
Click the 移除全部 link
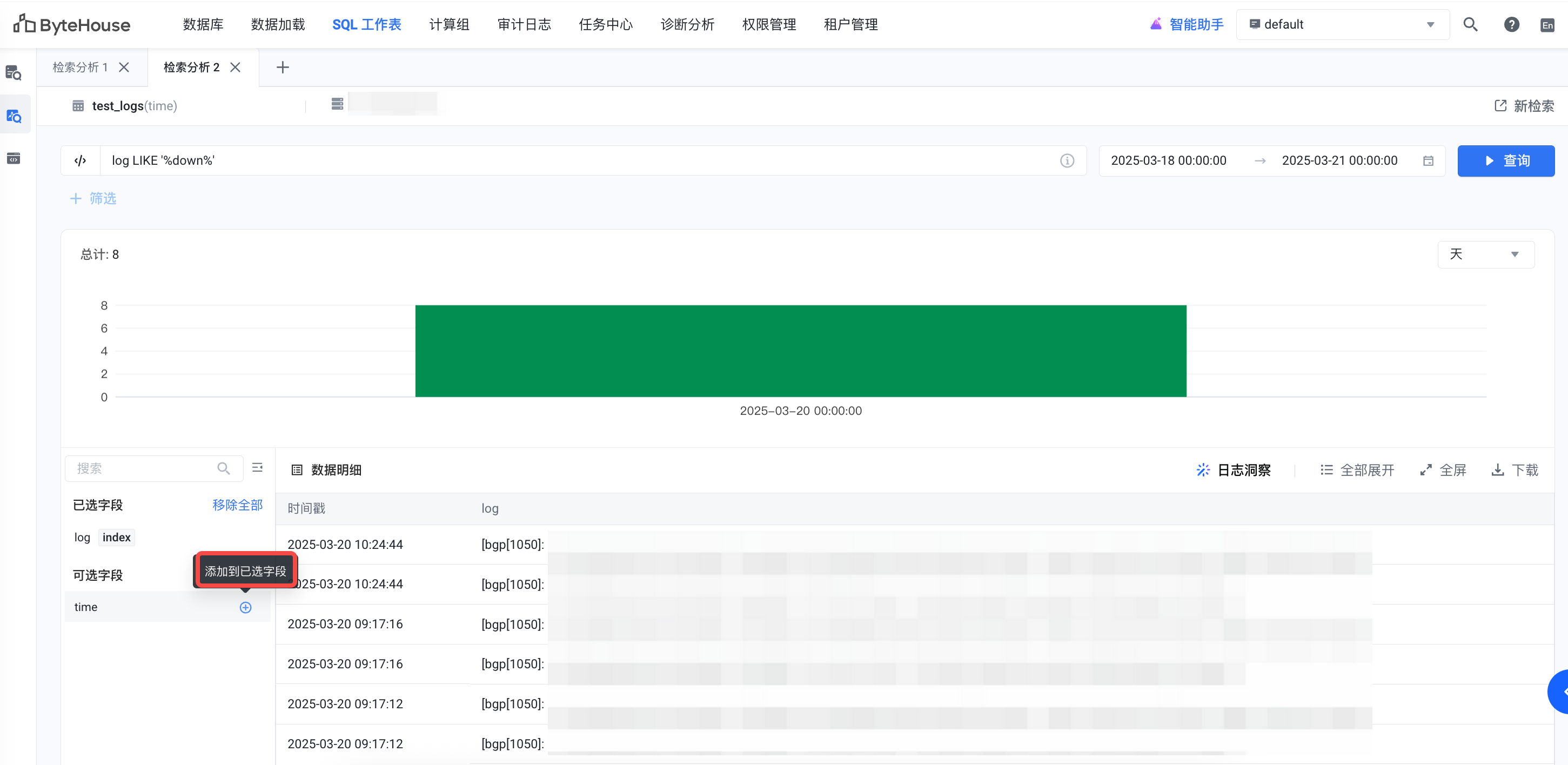237,505
